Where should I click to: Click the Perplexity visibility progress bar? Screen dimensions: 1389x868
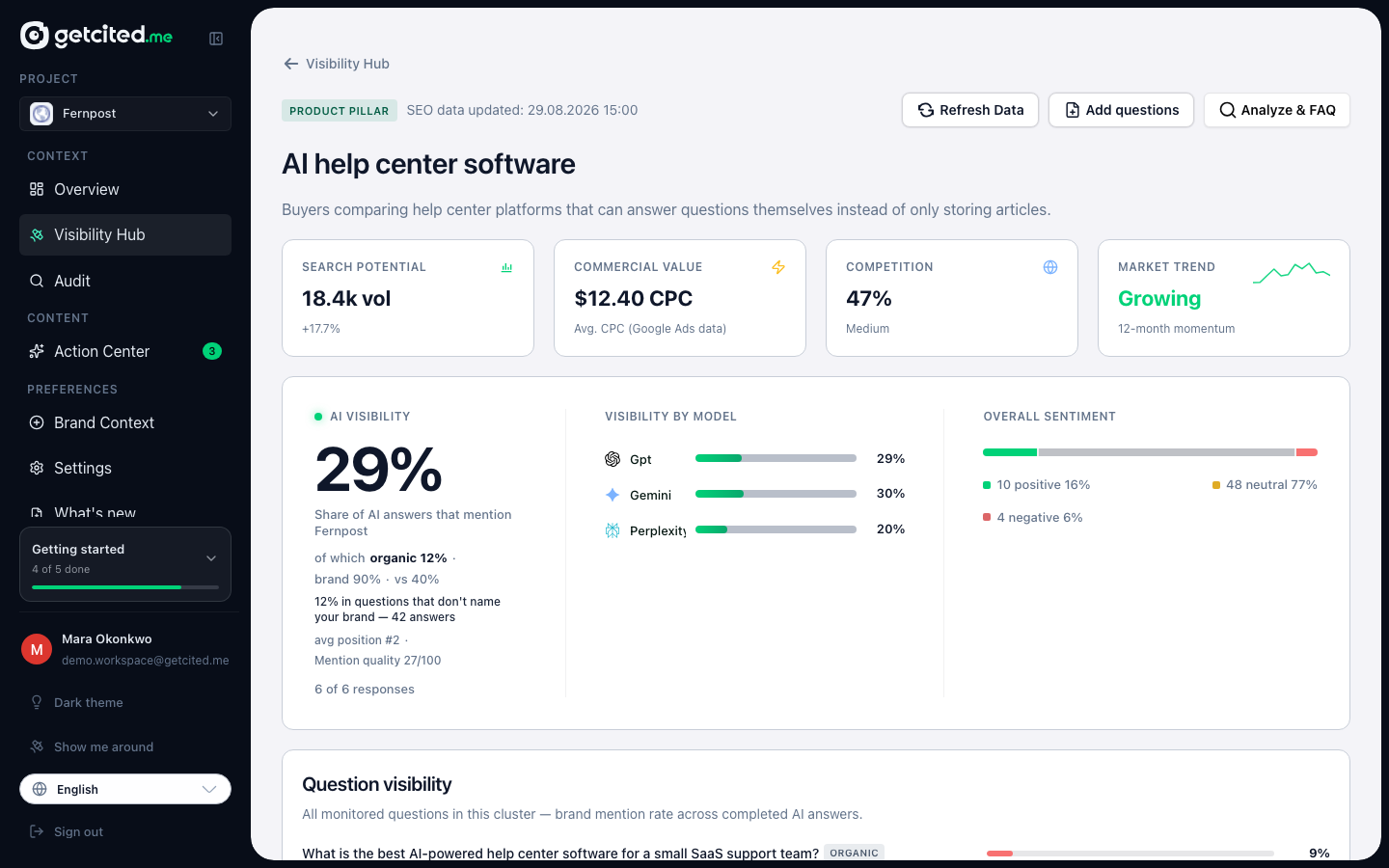[x=776, y=529]
